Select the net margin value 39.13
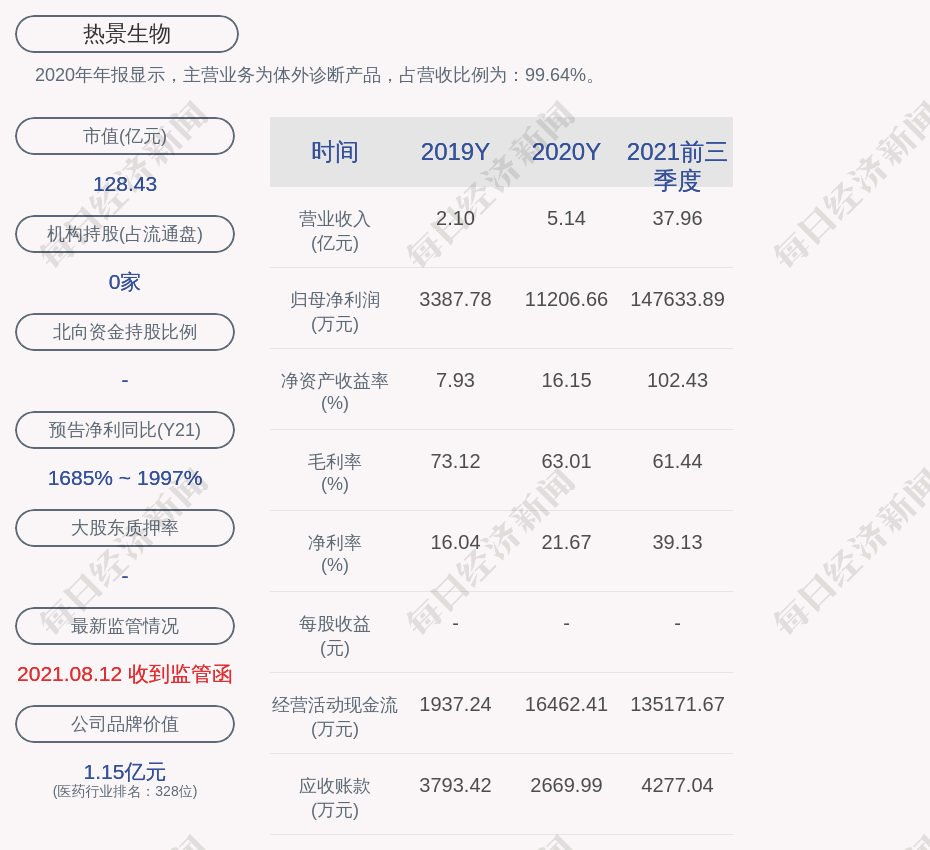 677,542
